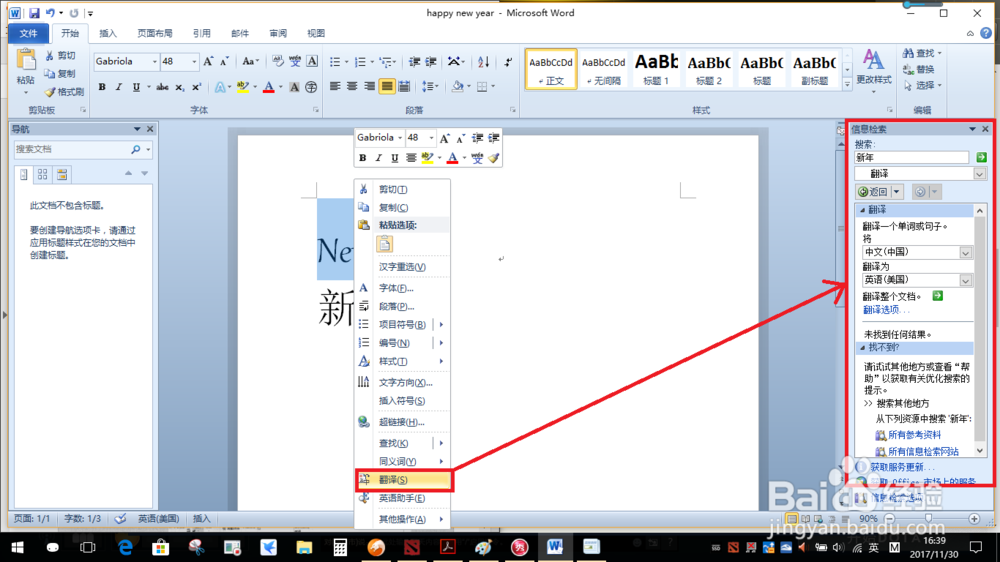Grow font size with ribbon A-up icon
The height and width of the screenshot is (562, 1000).
(208, 62)
